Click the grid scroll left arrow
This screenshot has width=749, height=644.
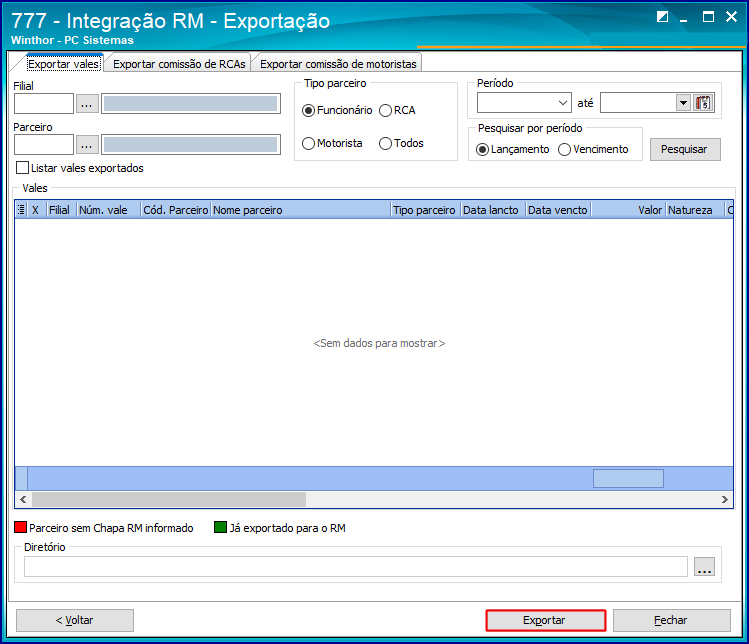coord(23,499)
